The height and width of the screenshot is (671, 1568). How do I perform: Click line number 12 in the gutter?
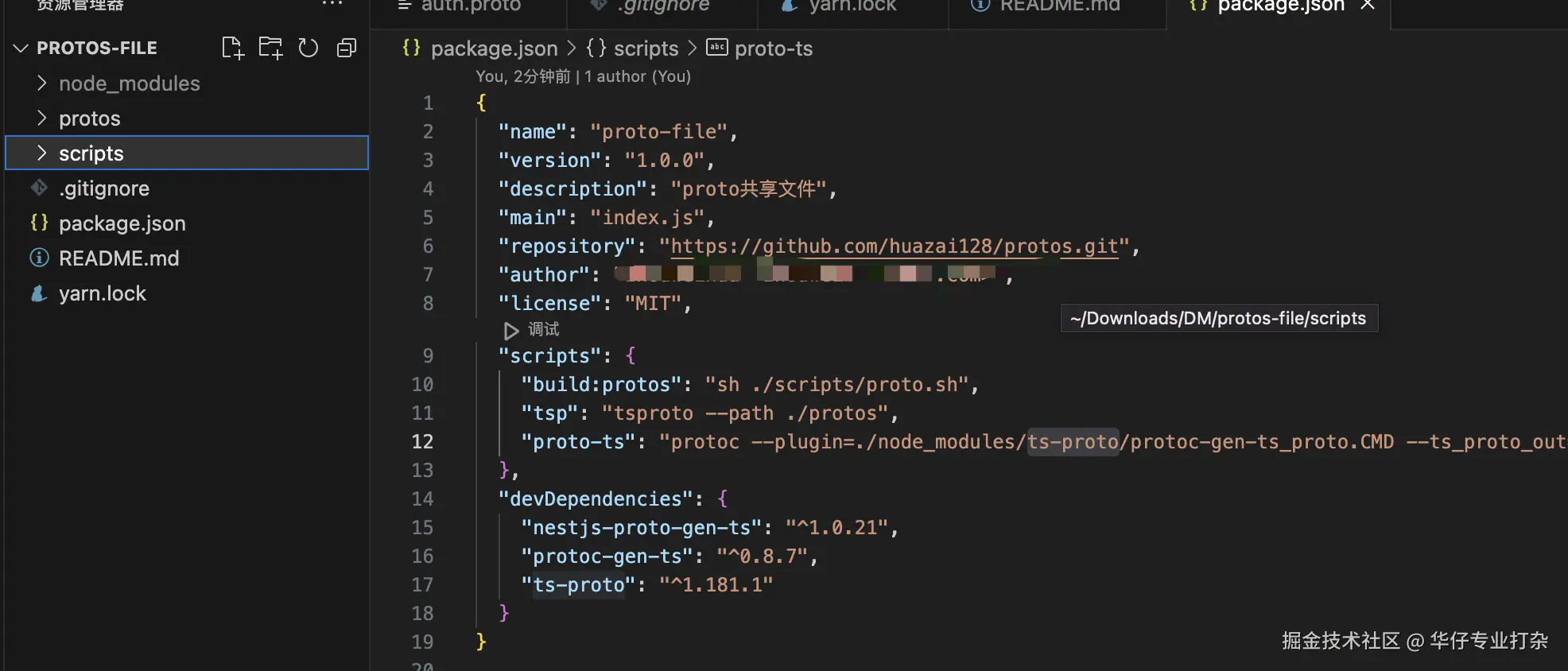(x=422, y=441)
